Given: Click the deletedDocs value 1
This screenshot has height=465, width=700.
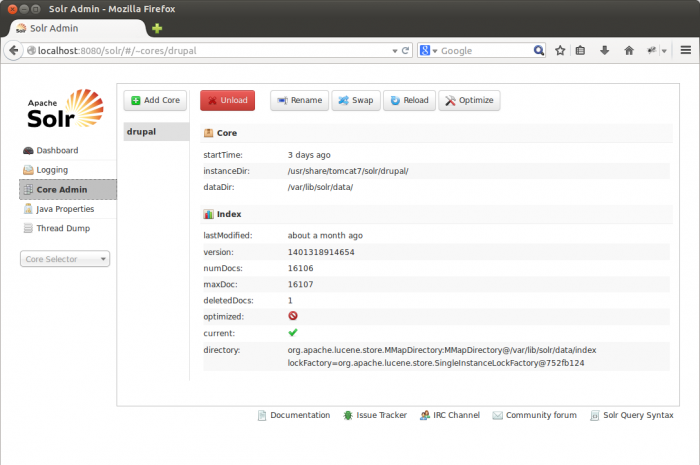Looking at the screenshot, I should (x=290, y=300).
